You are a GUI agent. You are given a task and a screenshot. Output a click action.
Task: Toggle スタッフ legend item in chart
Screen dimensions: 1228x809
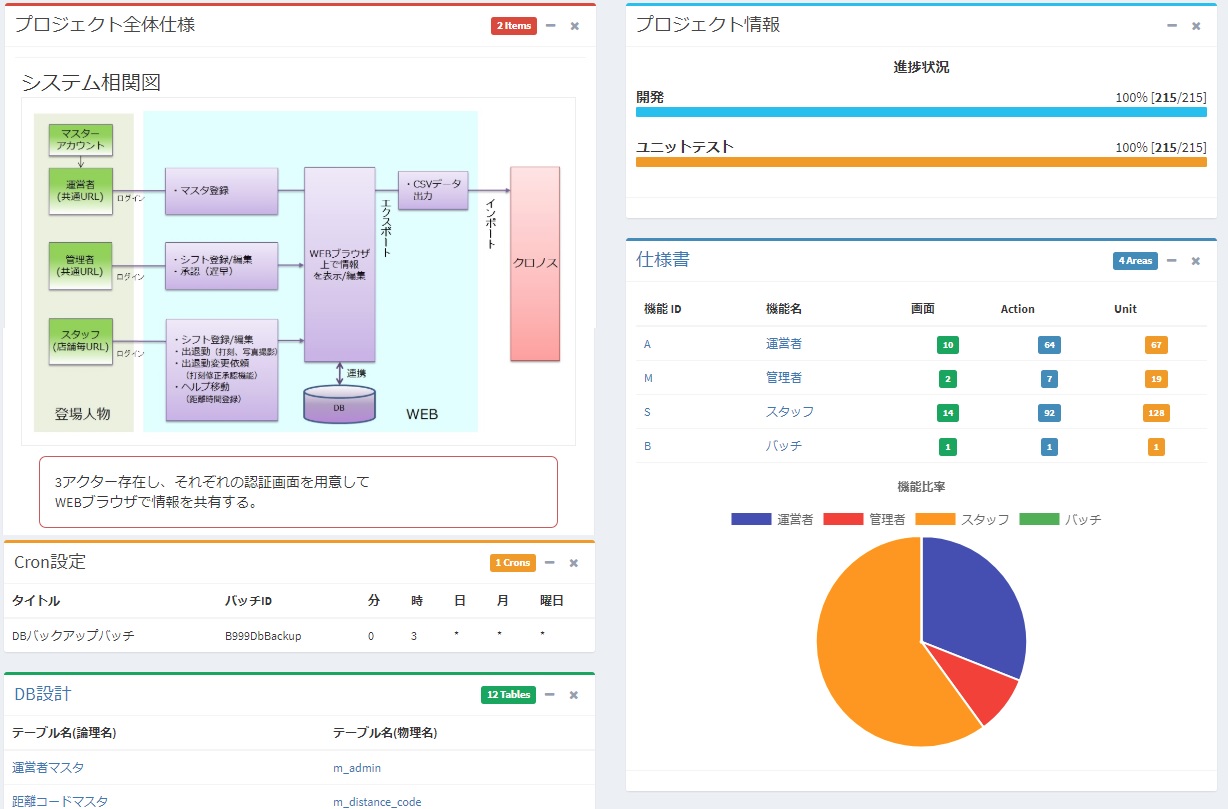click(964, 520)
